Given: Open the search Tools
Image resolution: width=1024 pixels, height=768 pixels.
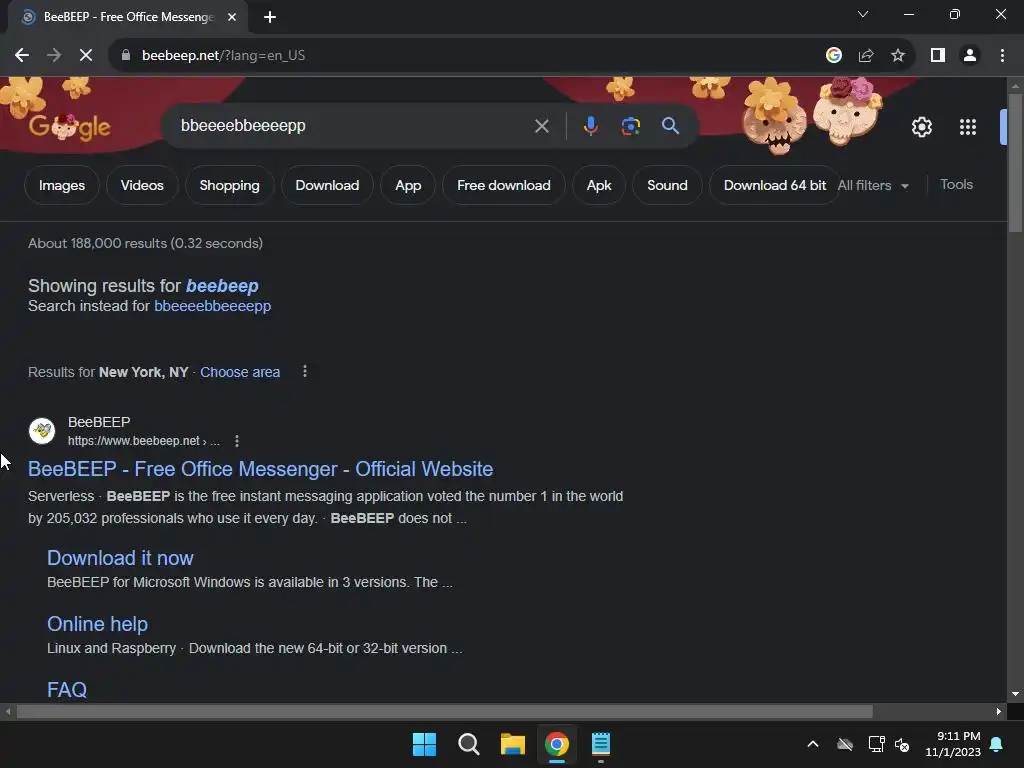Looking at the screenshot, I should click(956, 185).
